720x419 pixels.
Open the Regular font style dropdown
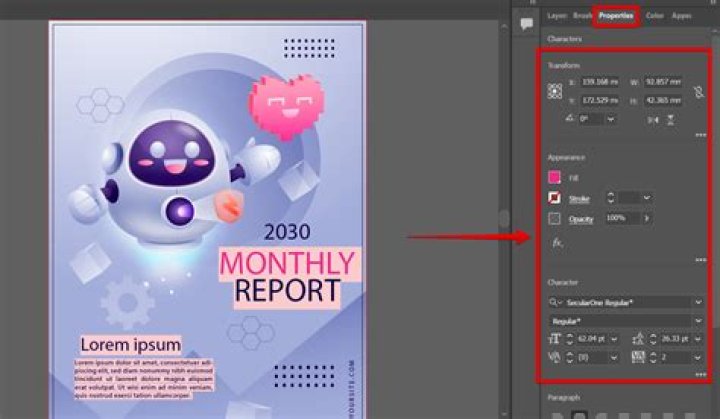coord(697,320)
